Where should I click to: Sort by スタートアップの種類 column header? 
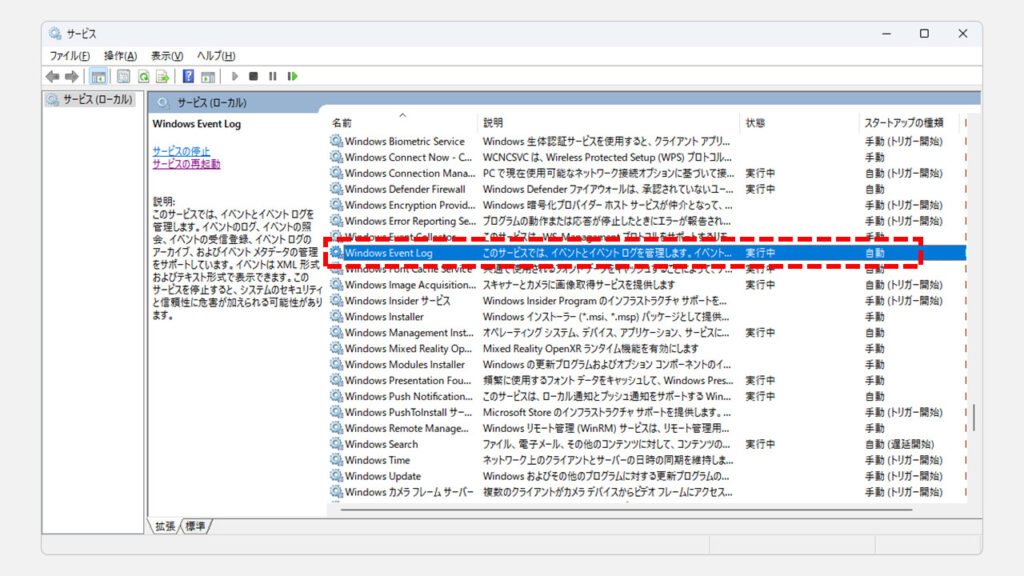click(910, 122)
